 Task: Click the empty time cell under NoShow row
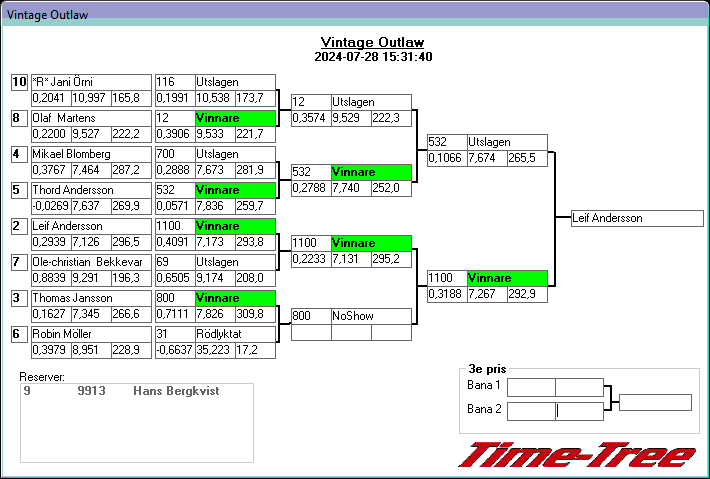351,332
